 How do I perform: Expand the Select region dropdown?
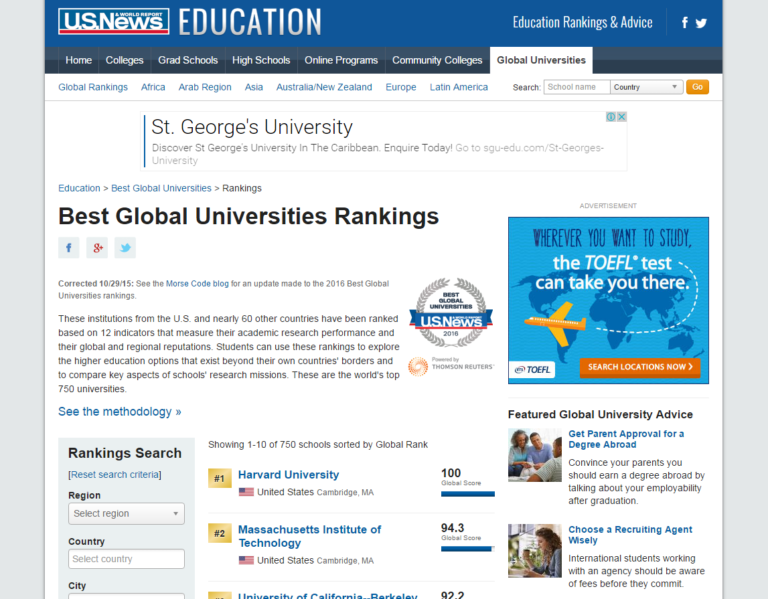pyautogui.click(x=126, y=514)
